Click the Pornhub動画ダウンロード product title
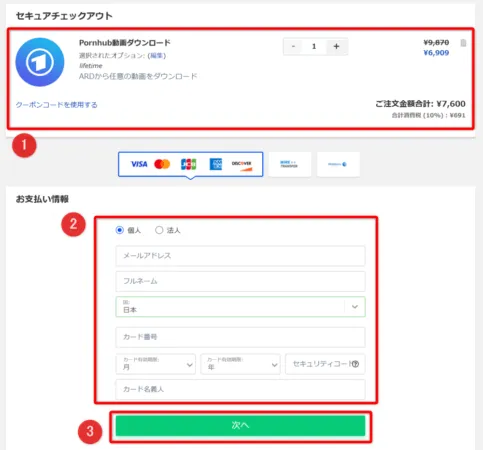 [125, 43]
